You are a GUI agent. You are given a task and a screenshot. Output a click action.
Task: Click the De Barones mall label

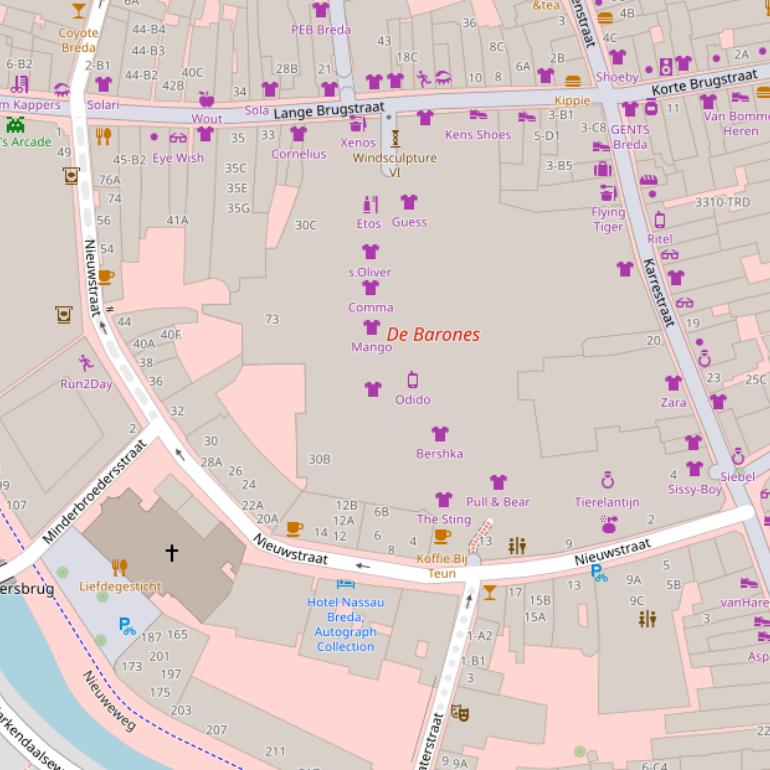pyautogui.click(x=433, y=335)
